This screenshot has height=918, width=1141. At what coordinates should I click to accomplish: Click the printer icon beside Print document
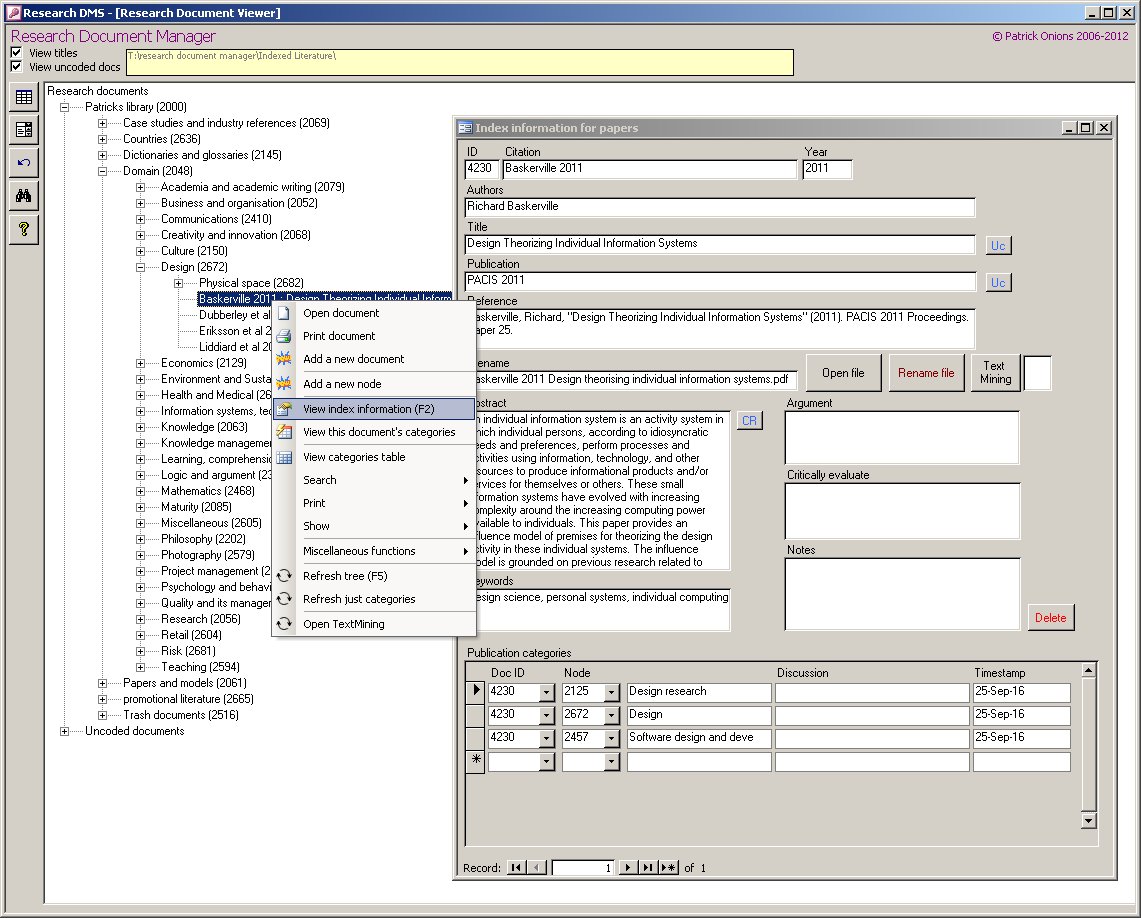[284, 336]
